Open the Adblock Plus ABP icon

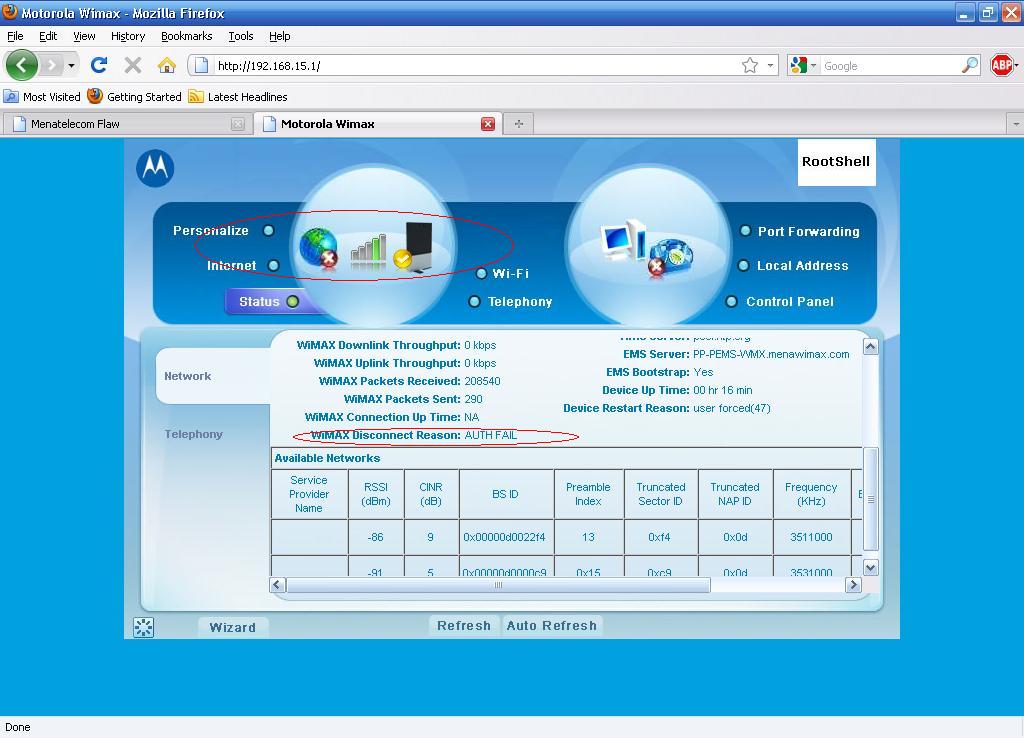point(1001,65)
